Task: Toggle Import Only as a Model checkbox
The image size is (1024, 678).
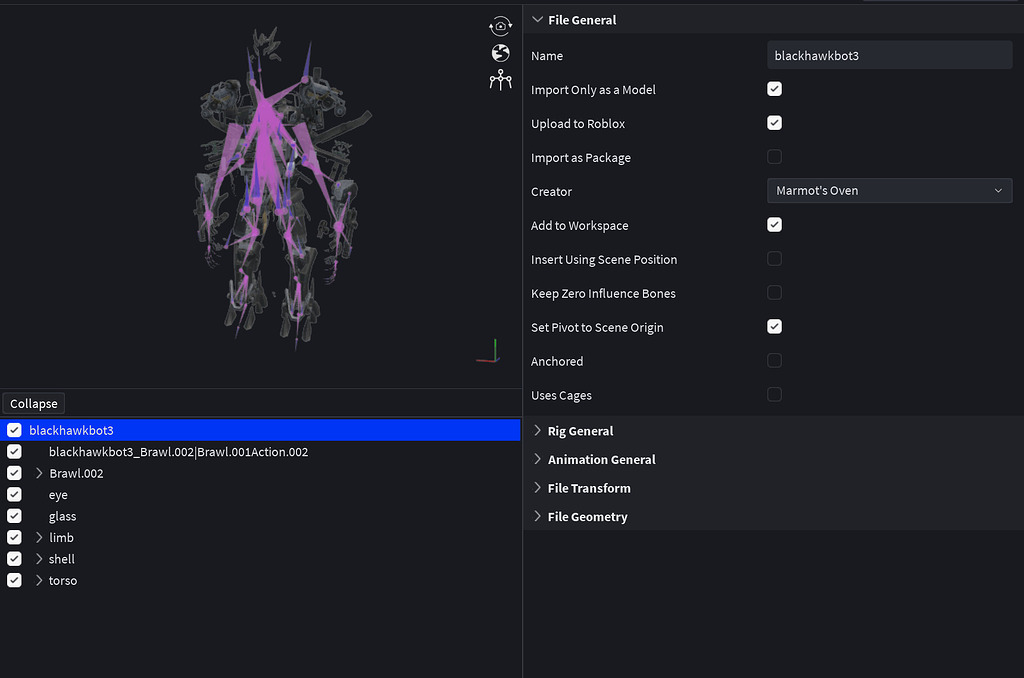Action: (775, 89)
